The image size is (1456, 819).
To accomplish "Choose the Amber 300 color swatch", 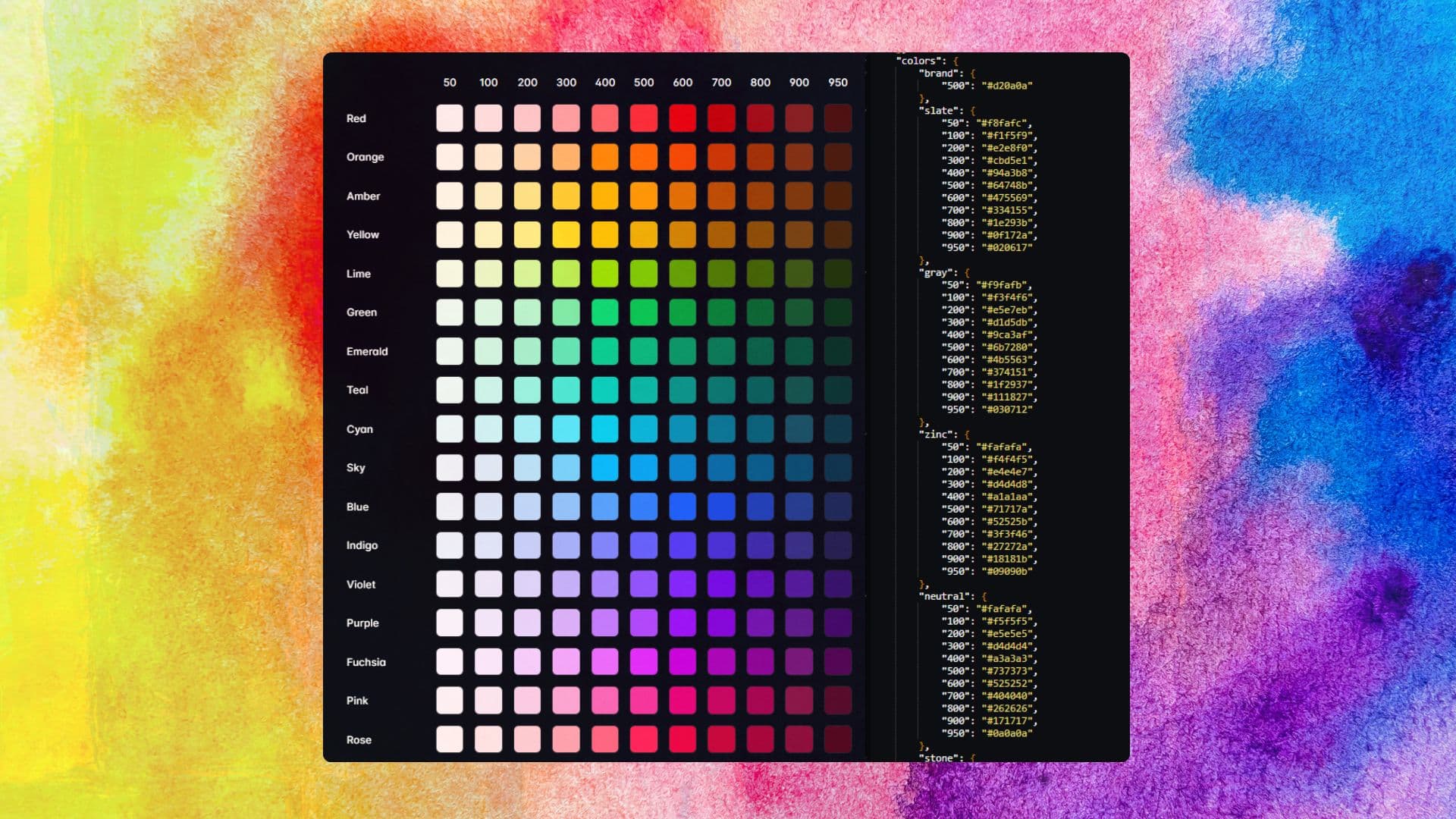I will (566, 196).
